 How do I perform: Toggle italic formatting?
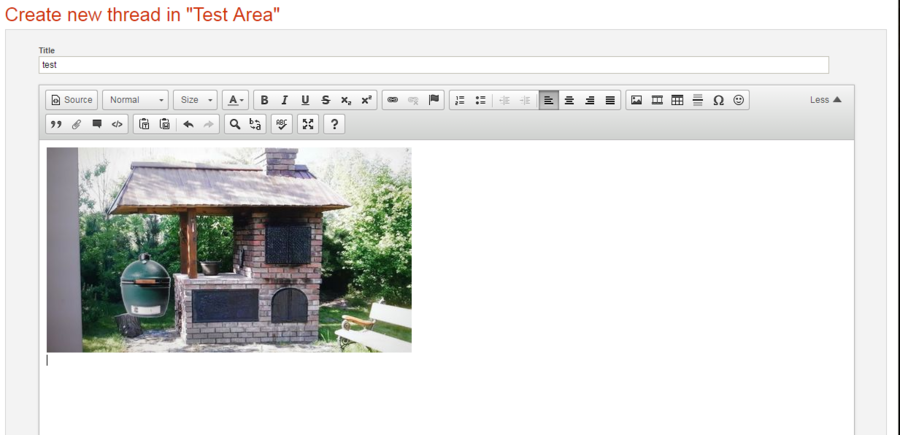click(284, 100)
